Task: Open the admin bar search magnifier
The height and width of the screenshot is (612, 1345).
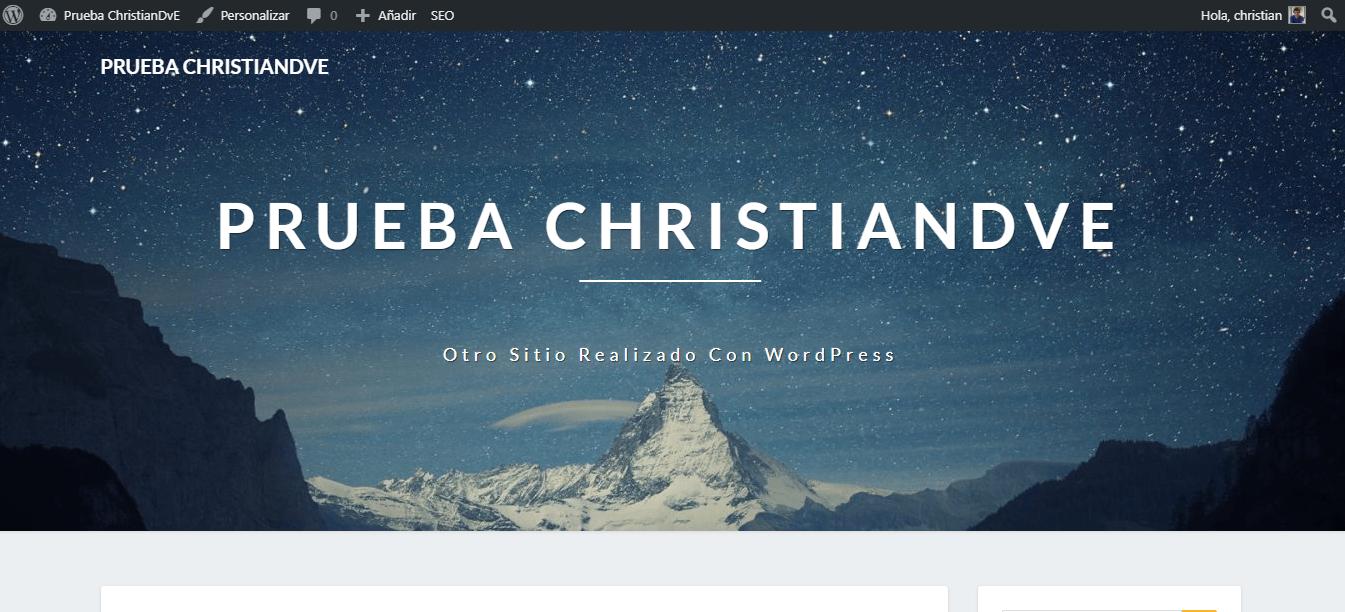Action: click(1329, 15)
